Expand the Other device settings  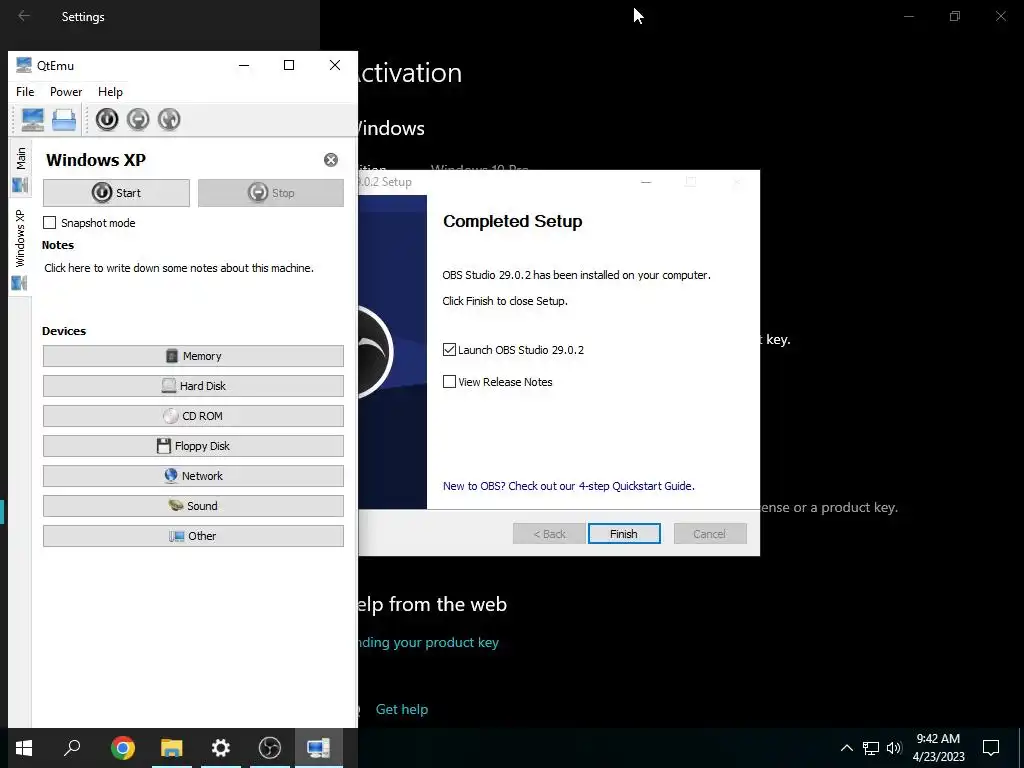pos(193,536)
